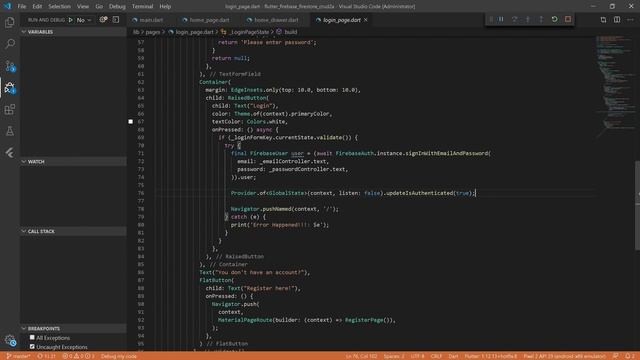Click the Open Changes icon in editor actions

603,20
